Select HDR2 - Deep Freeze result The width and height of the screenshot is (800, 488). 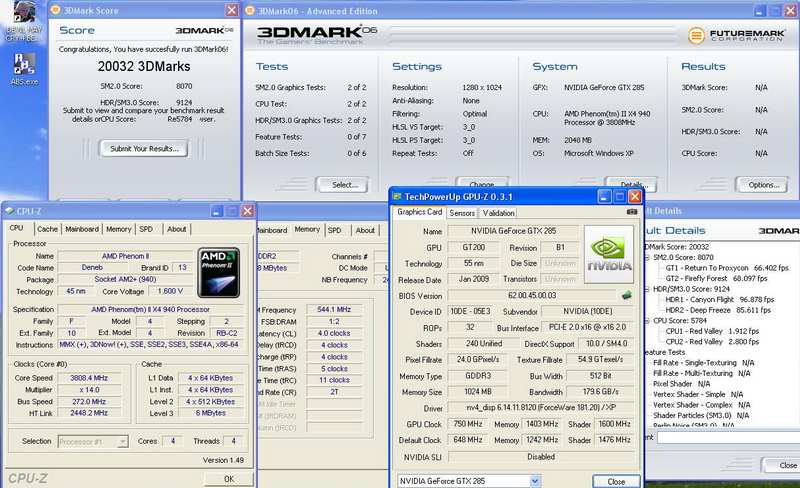(718, 310)
